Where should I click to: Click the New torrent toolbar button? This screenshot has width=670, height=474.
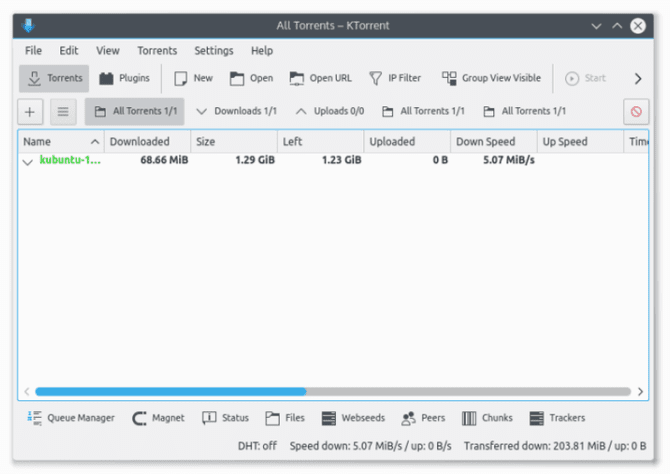click(x=193, y=79)
